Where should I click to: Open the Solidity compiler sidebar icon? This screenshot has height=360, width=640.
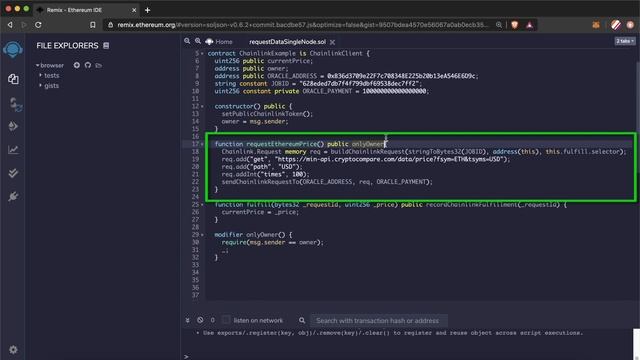tap(15, 104)
